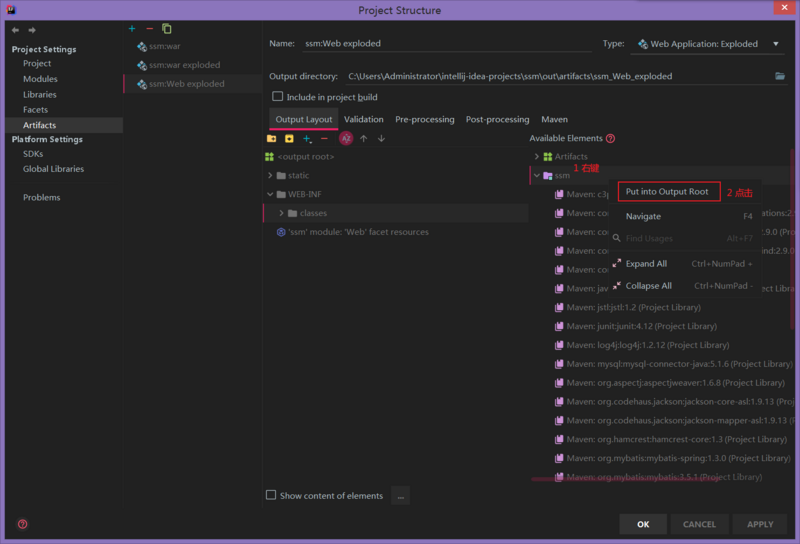The height and width of the screenshot is (544, 800).
Task: Open Project settings page
Action: [x=37, y=63]
